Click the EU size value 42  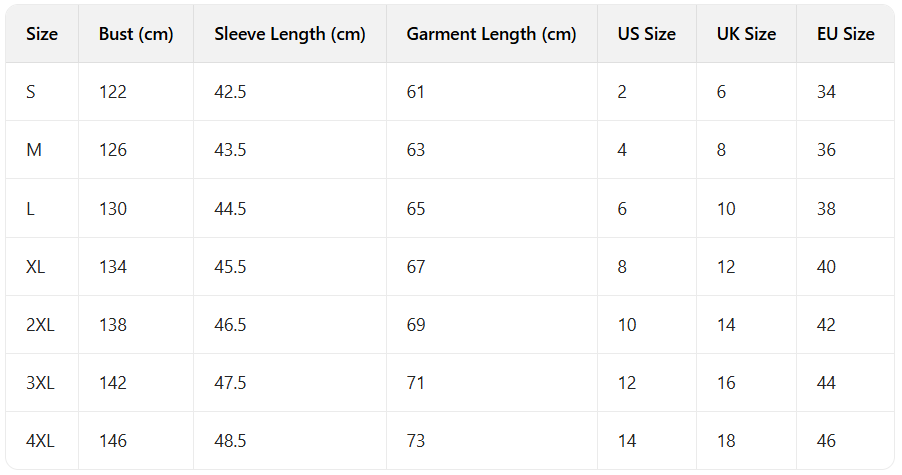coord(826,325)
